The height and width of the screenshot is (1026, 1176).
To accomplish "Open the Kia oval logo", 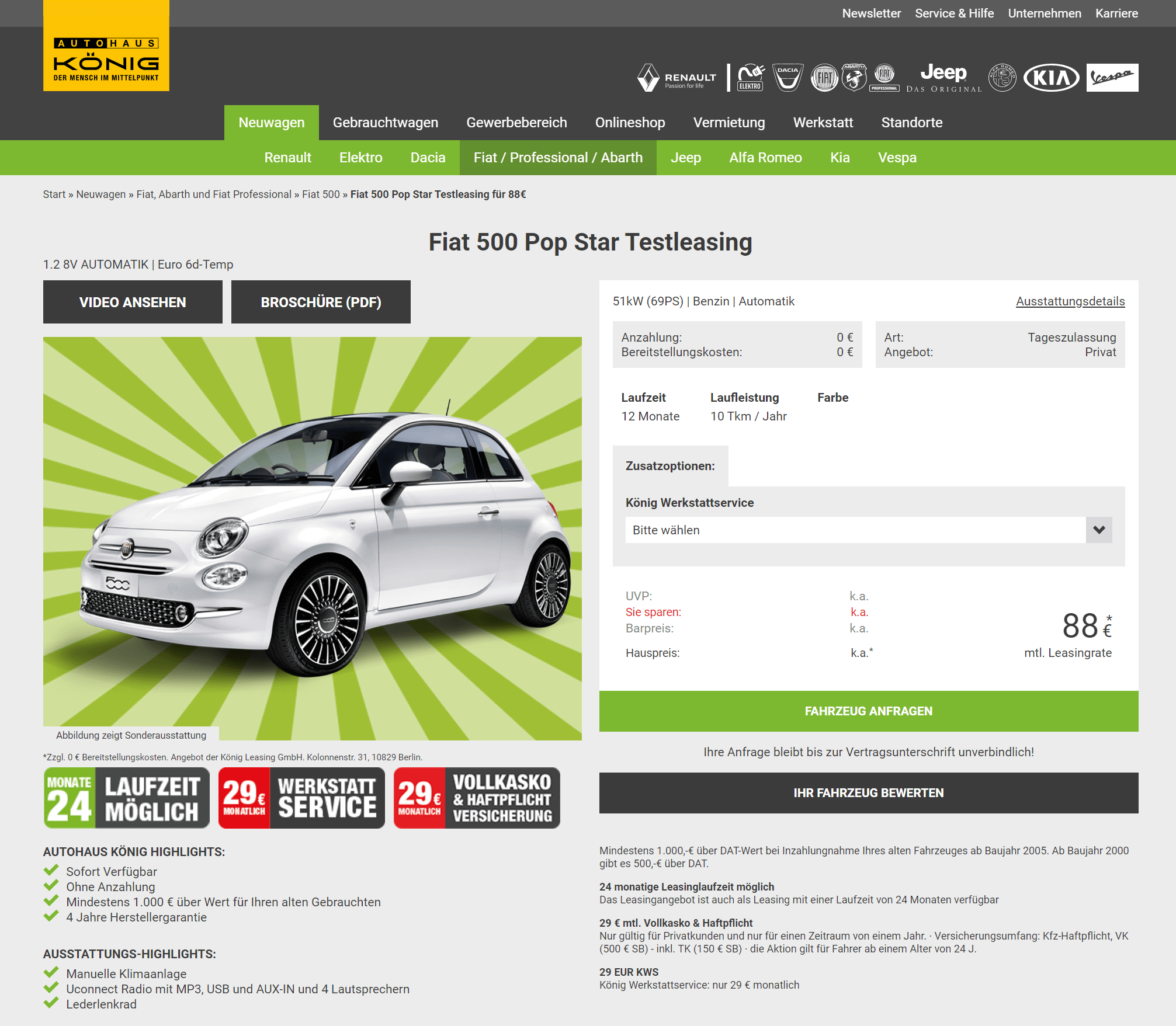I will point(1052,78).
